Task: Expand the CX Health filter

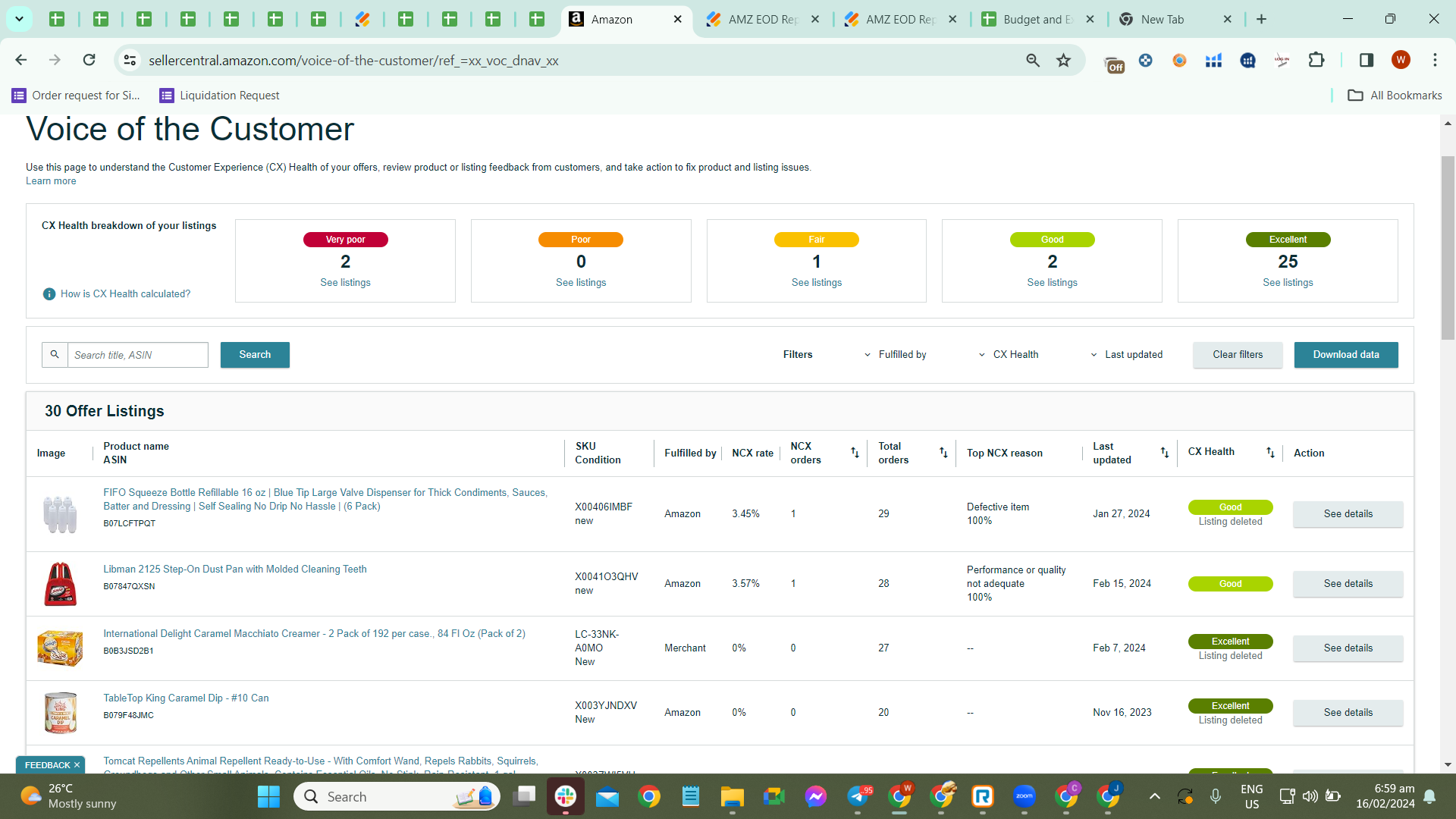Action: (x=1009, y=355)
